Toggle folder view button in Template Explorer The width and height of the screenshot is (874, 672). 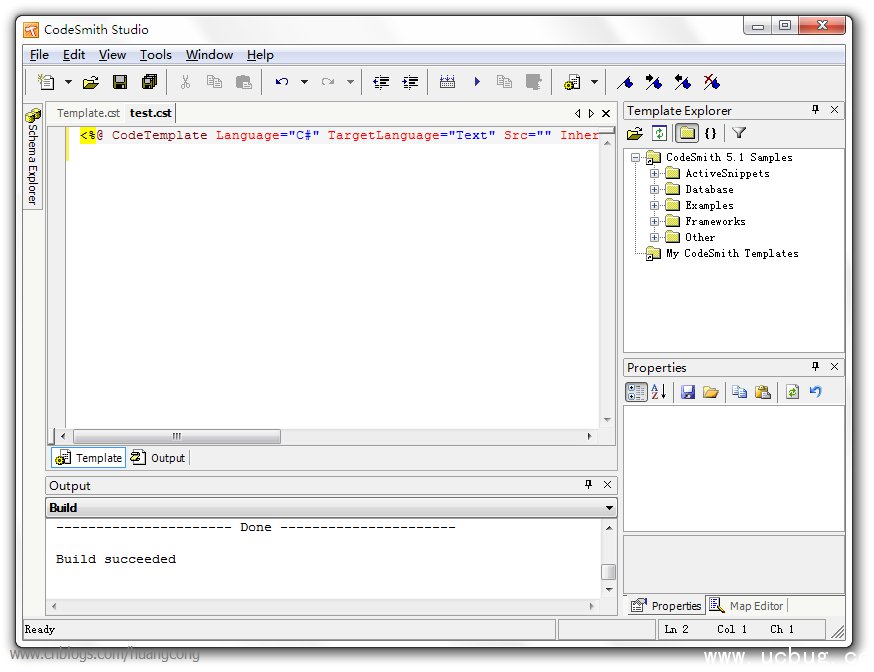pyautogui.click(x=687, y=133)
